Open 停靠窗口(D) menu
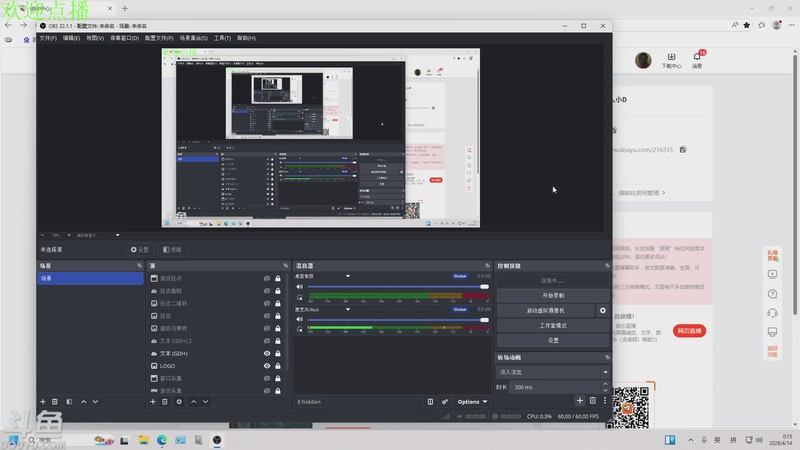 click(x=124, y=38)
